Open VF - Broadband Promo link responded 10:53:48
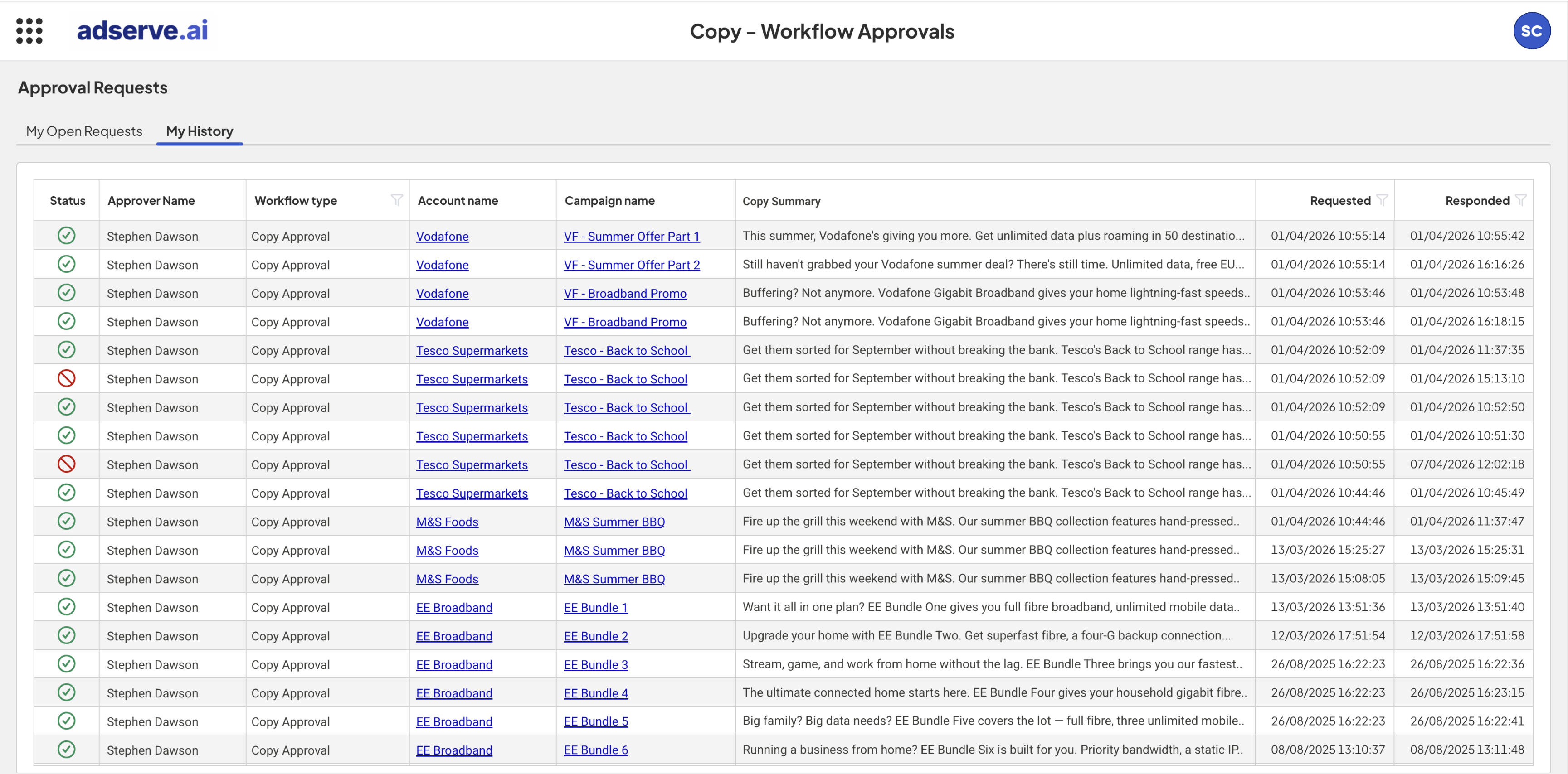This screenshot has height=774, width=1568. [x=625, y=293]
